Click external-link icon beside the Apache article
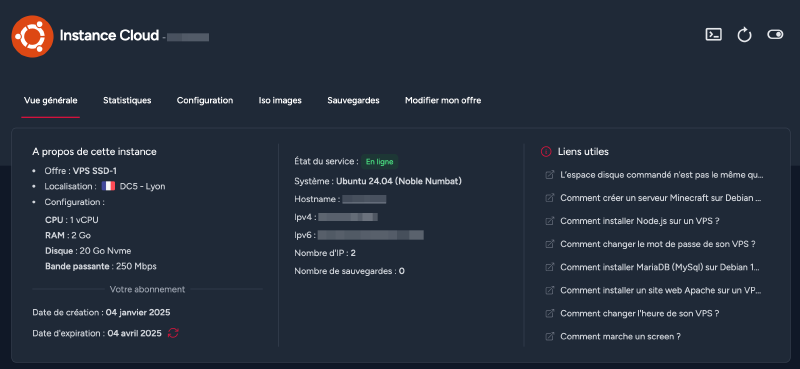Viewport: 800px width, 369px height. (549, 290)
